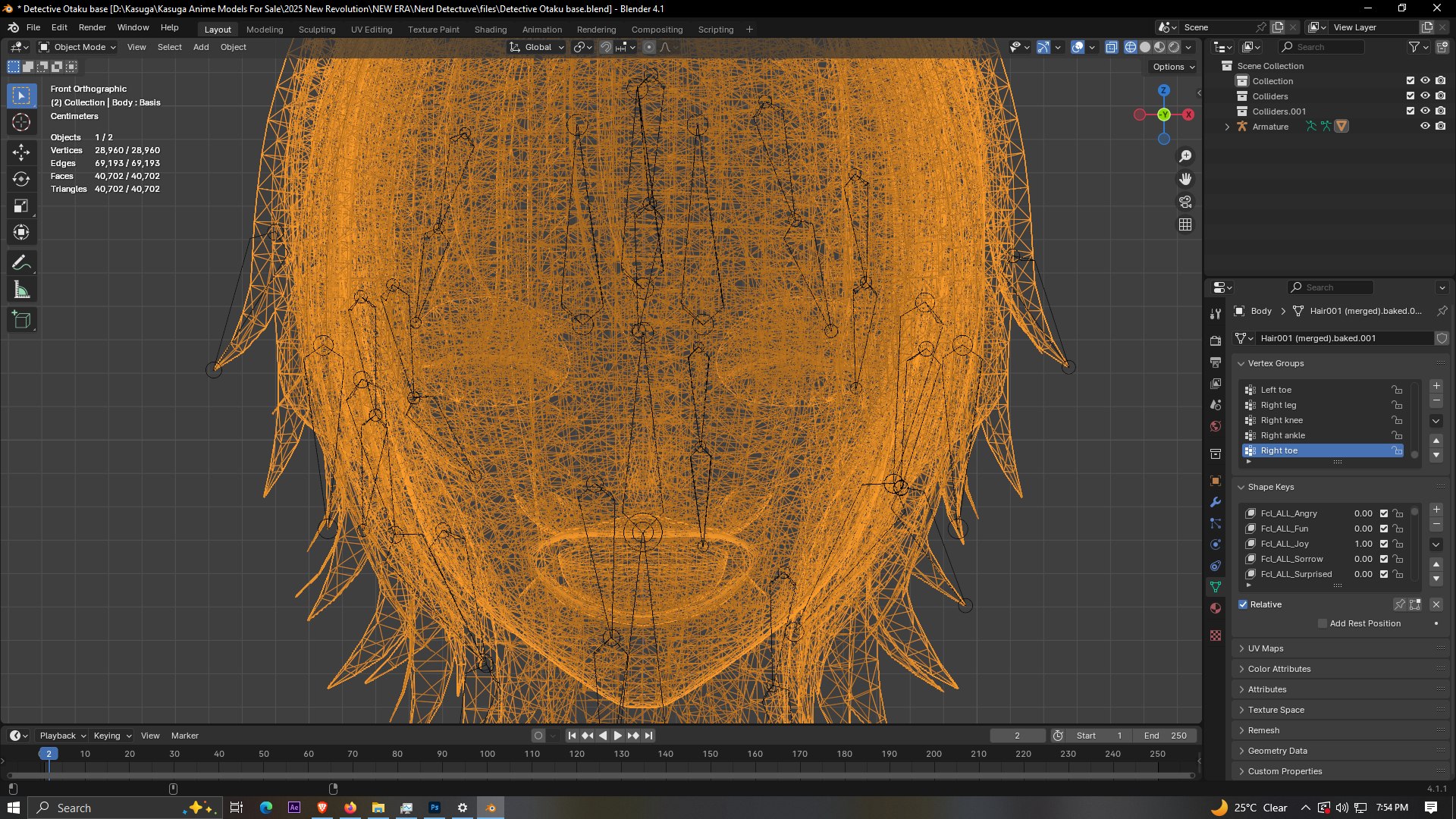Disable render for Colliders.001
This screenshot has height=819, width=1456.
[1441, 111]
